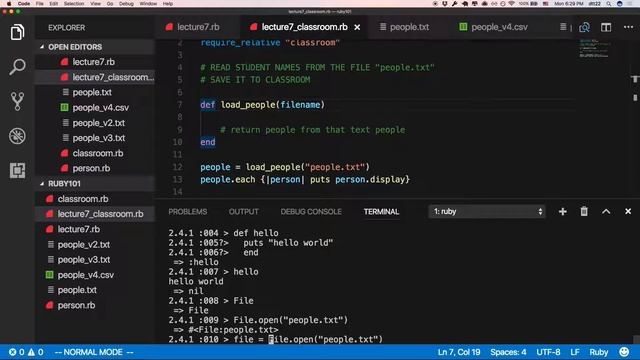Open people_v2.txt in RUBY101 folder
The width and height of the screenshot is (640, 360).
coord(95,244)
